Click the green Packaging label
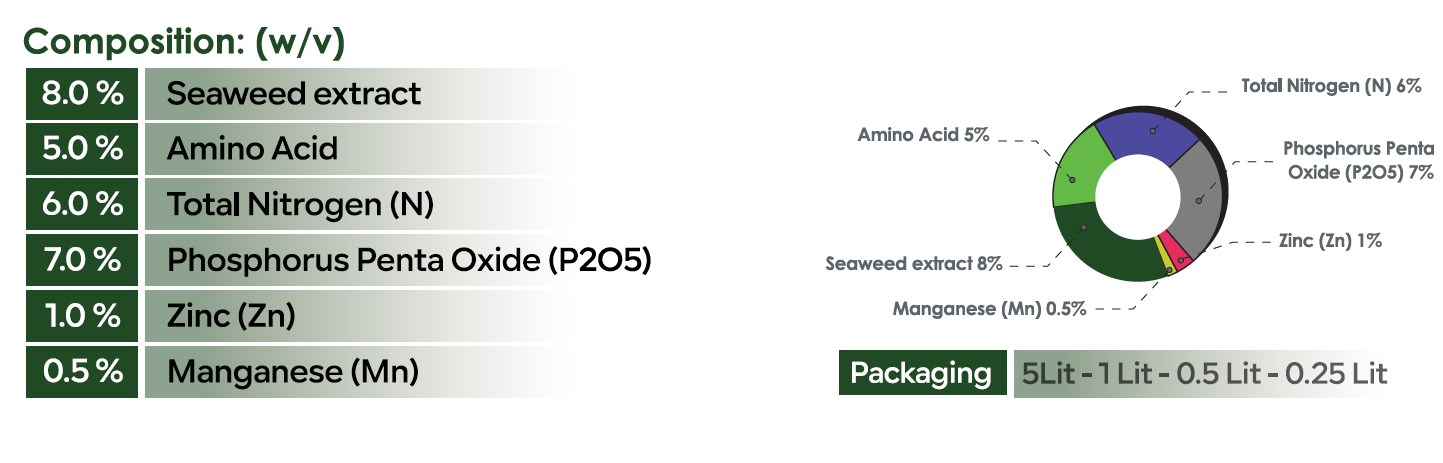The image size is (1443, 463). pos(921,374)
